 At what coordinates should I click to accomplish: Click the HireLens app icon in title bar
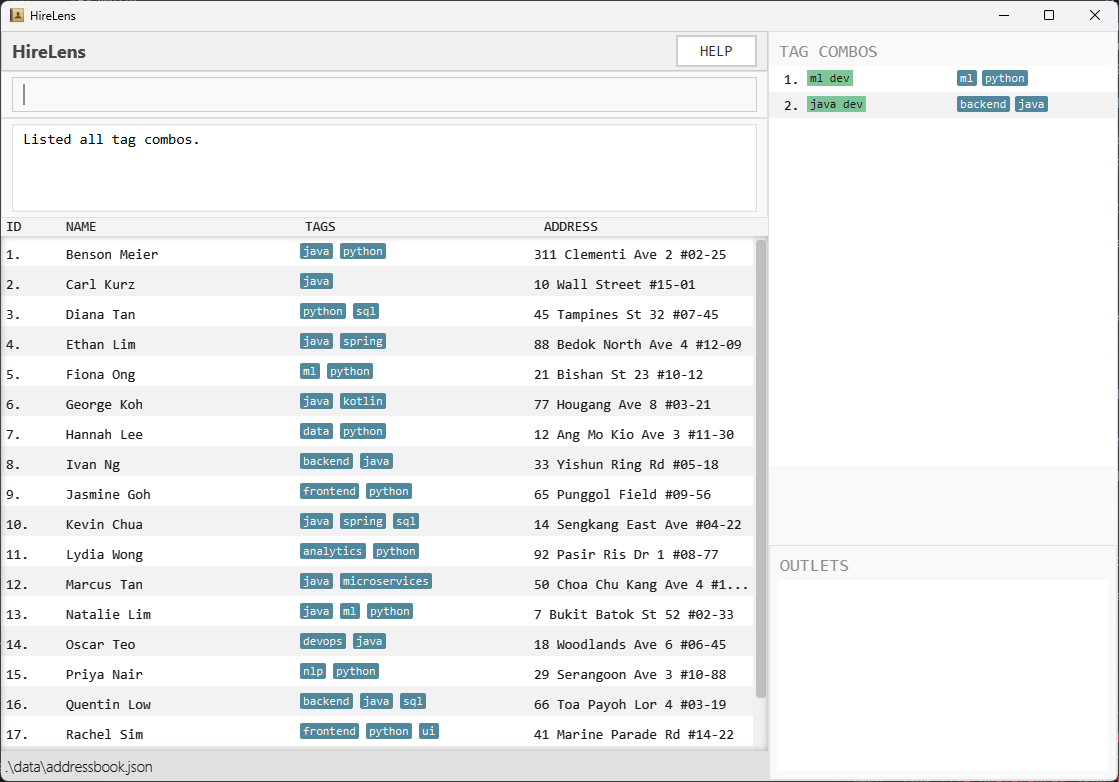coord(17,15)
